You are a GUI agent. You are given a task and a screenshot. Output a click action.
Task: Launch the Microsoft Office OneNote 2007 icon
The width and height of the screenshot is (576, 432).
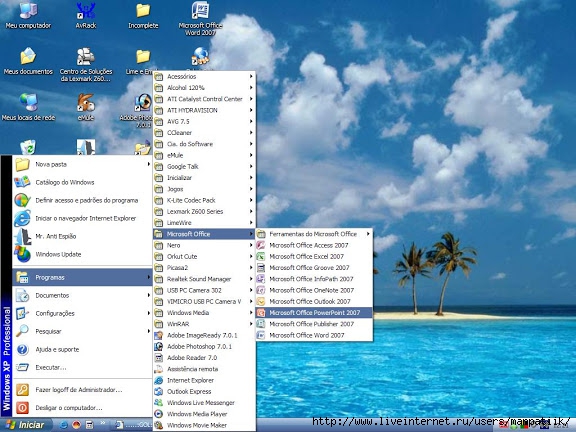click(x=261, y=290)
